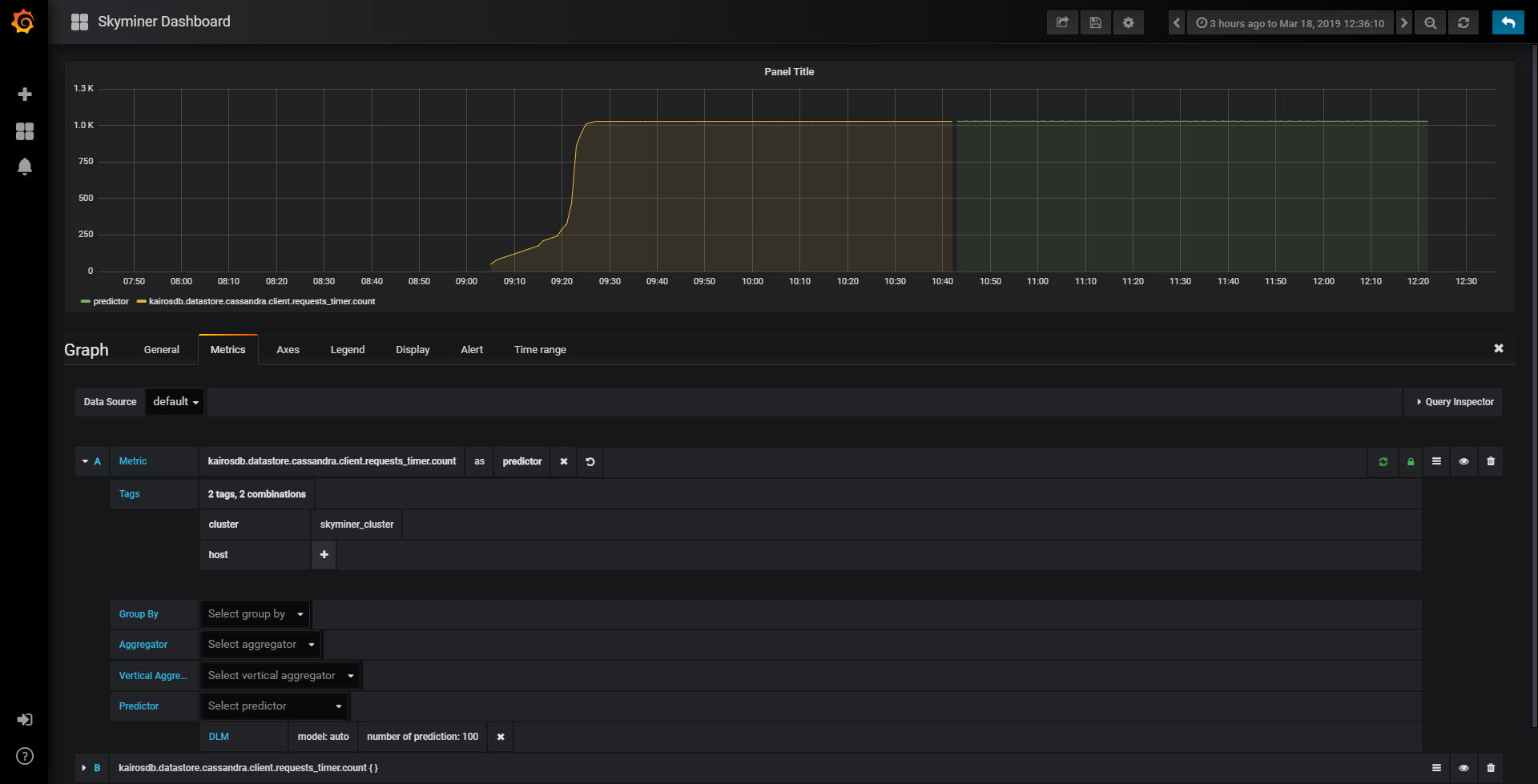Switch to the Metrics tab
Viewport: 1538px width, 784px height.
coord(228,350)
